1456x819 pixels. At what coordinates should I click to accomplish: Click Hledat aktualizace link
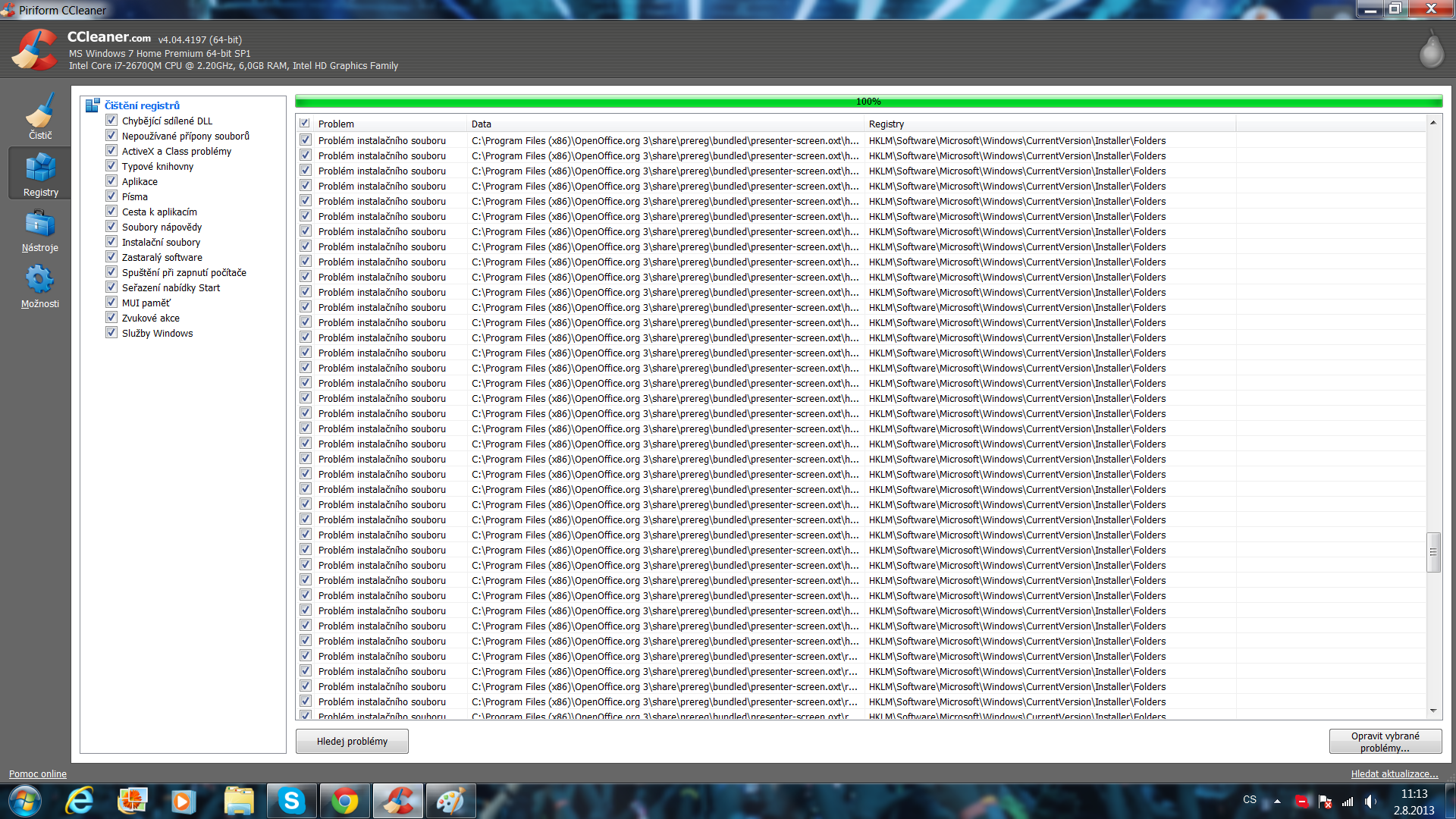[x=1395, y=774]
